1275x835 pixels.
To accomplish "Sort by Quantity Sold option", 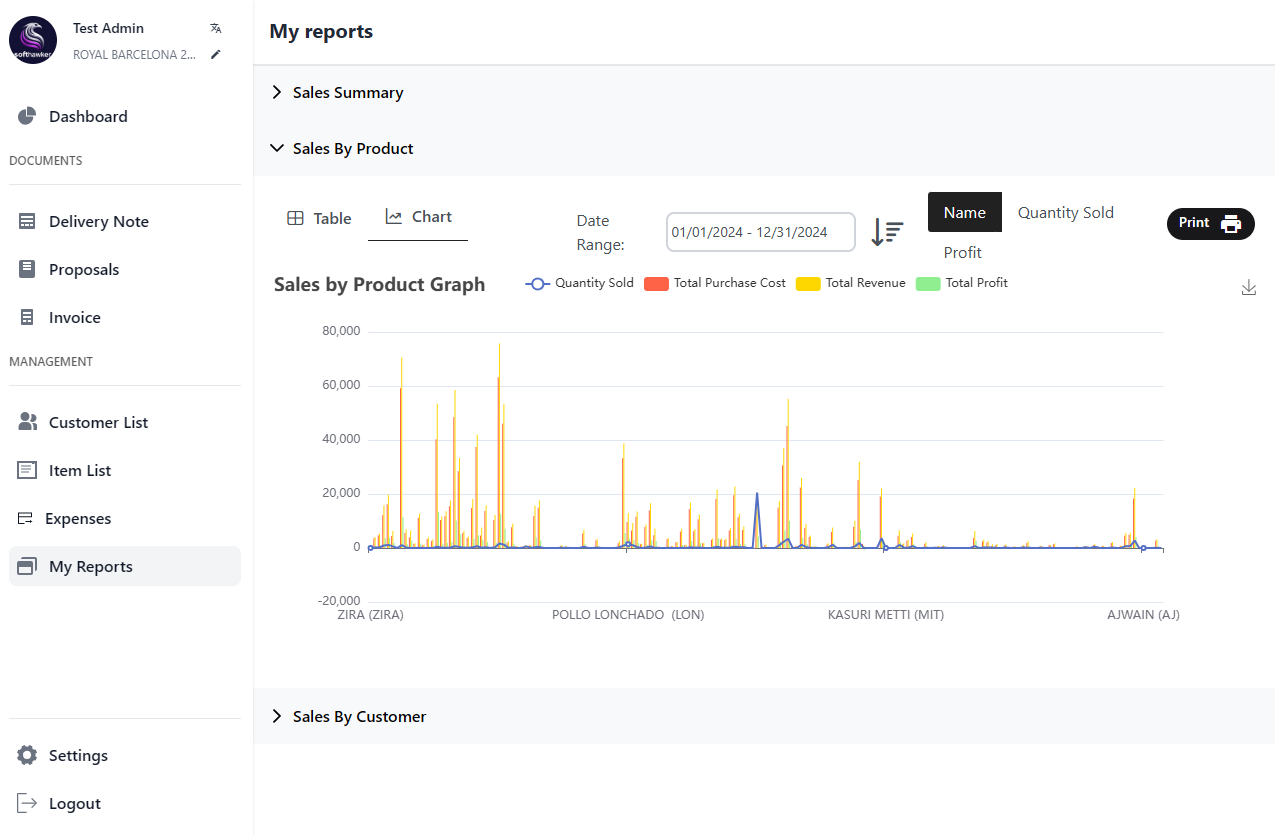I will 1065,213.
